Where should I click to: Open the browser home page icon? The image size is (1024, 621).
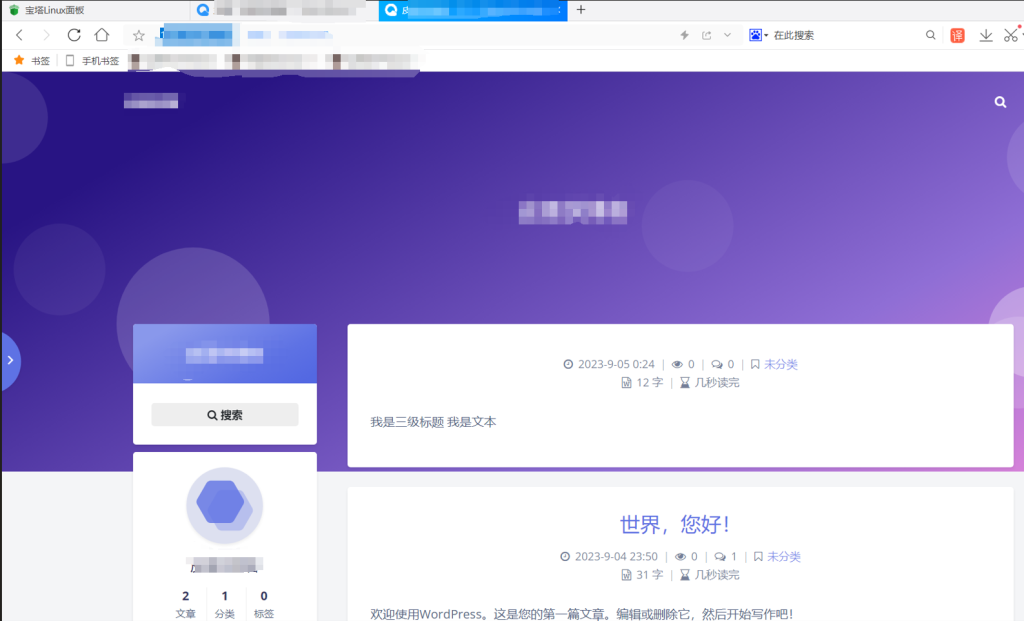(x=101, y=35)
